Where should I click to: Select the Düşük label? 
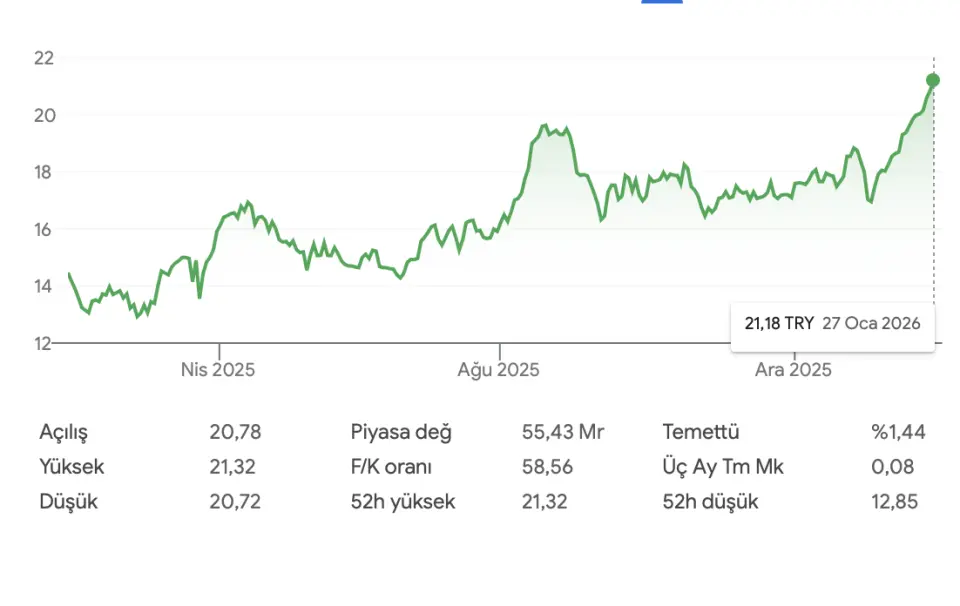point(68,502)
